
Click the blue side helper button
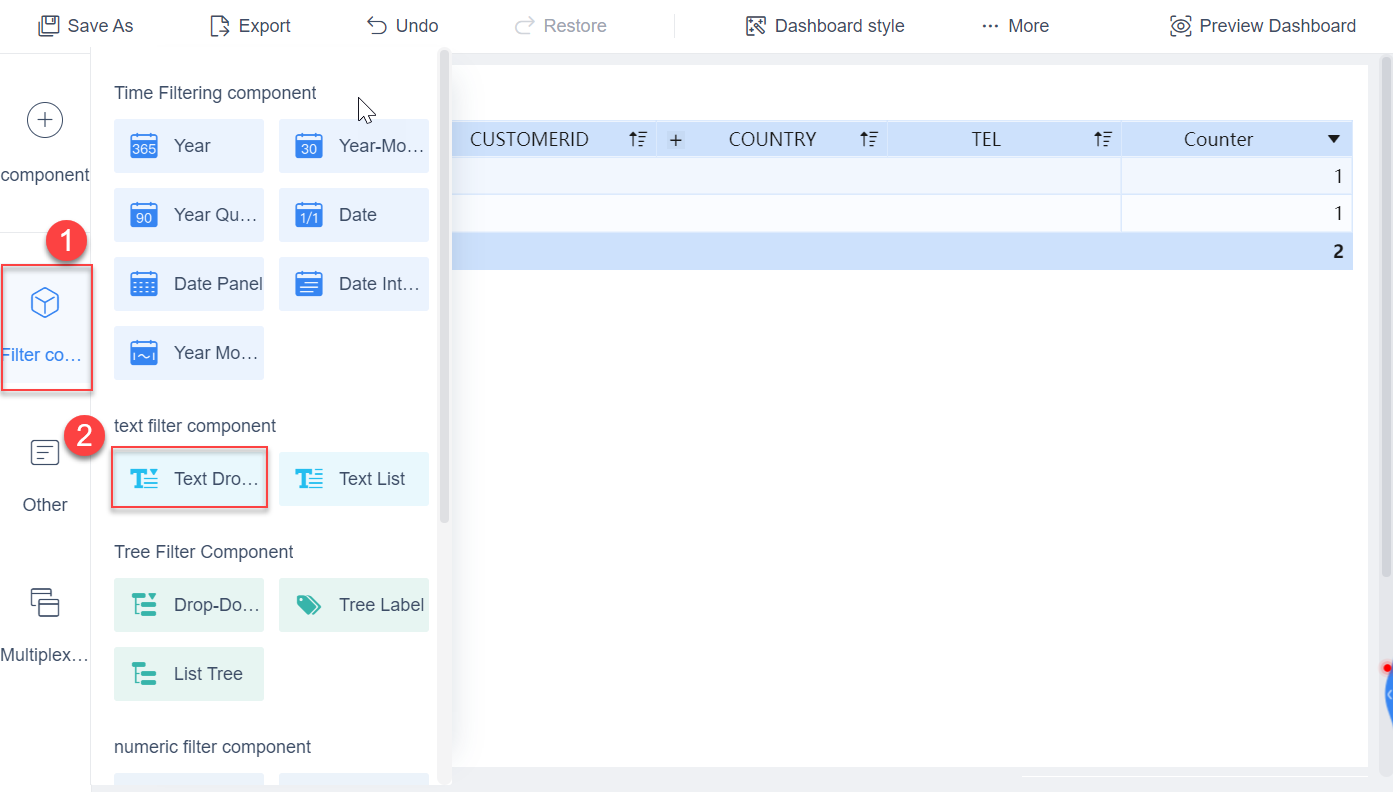1388,695
